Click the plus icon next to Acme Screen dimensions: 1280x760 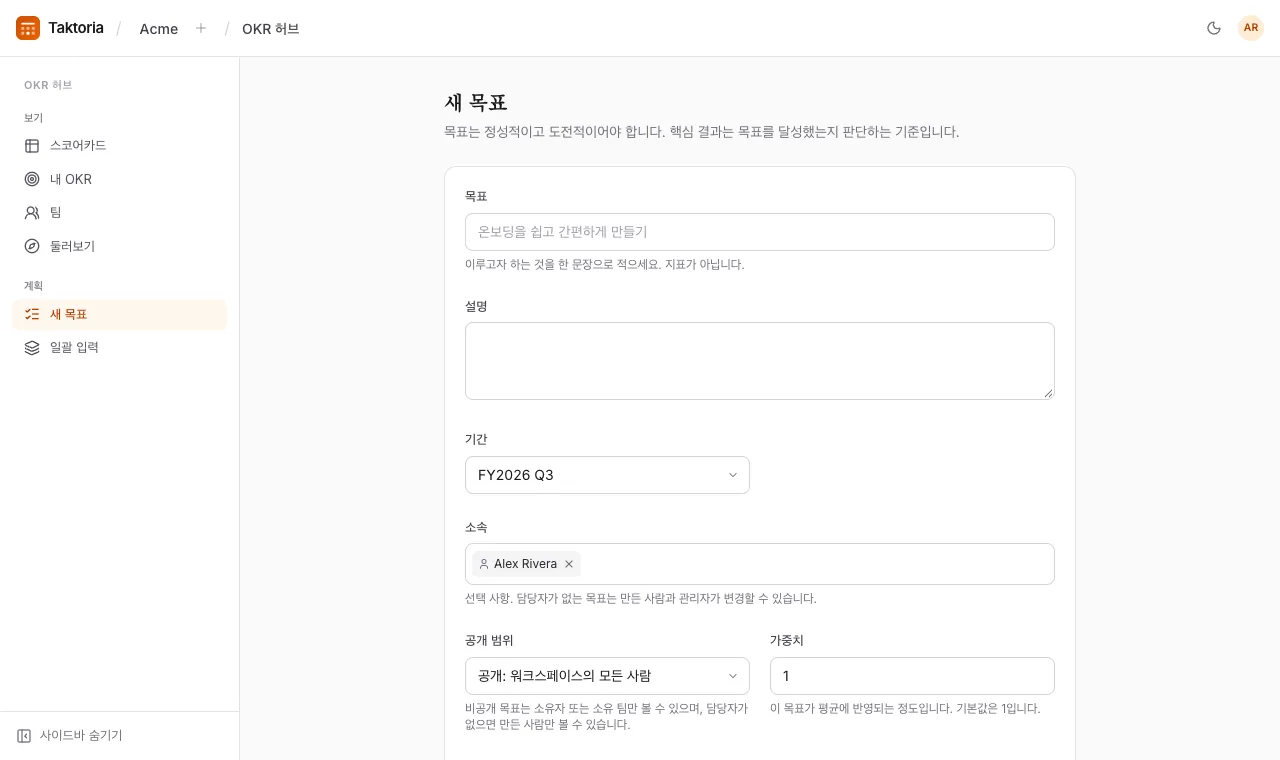(201, 28)
